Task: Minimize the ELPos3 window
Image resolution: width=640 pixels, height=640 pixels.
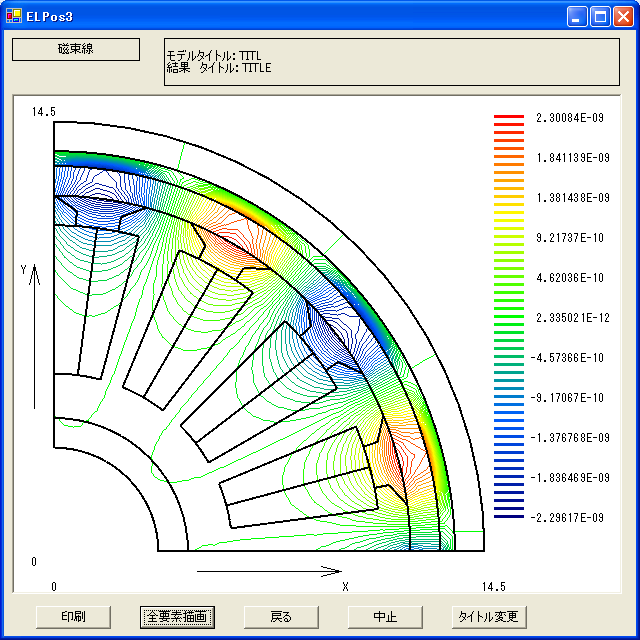Action: point(577,17)
